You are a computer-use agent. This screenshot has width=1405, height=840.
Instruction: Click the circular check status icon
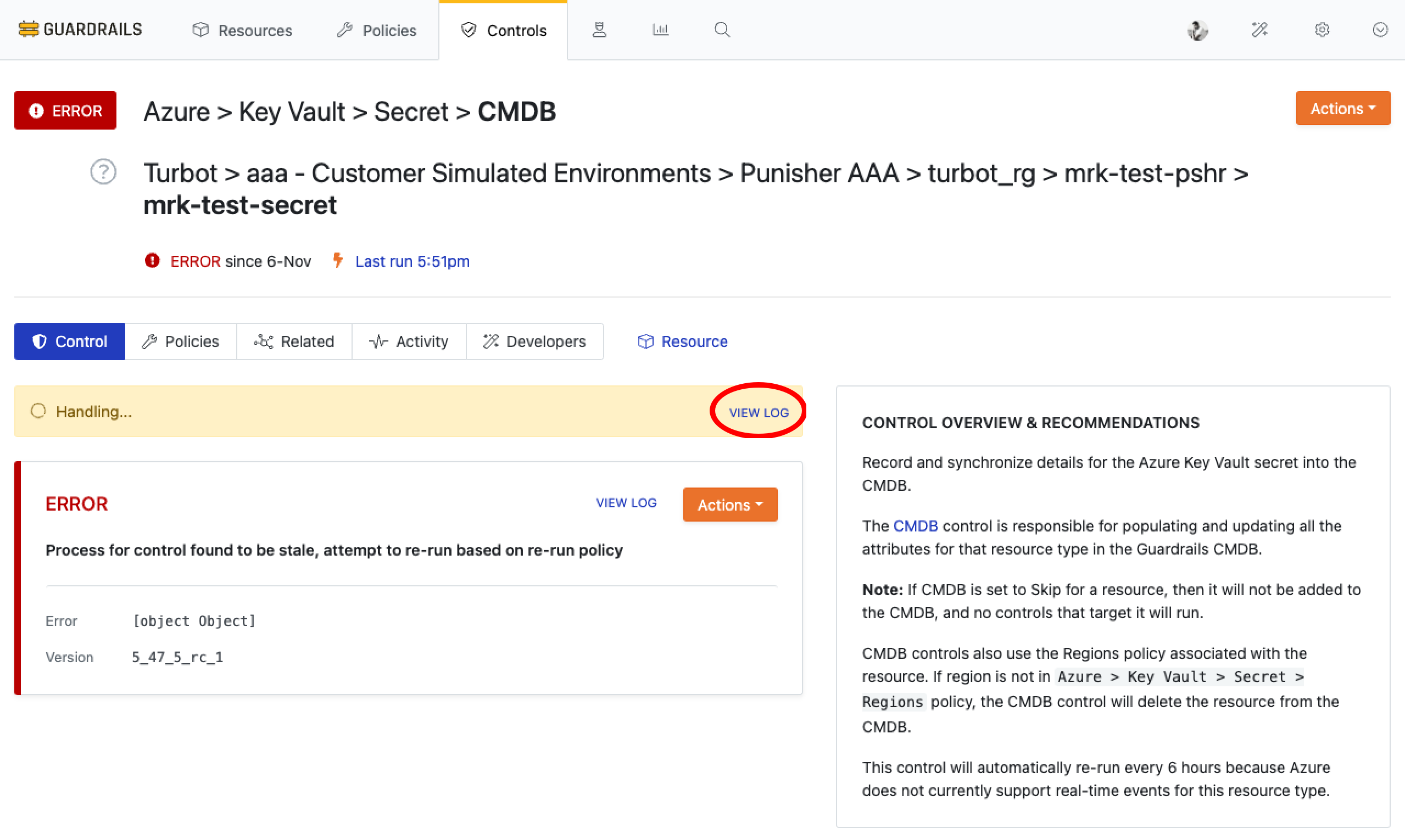pos(1380,30)
